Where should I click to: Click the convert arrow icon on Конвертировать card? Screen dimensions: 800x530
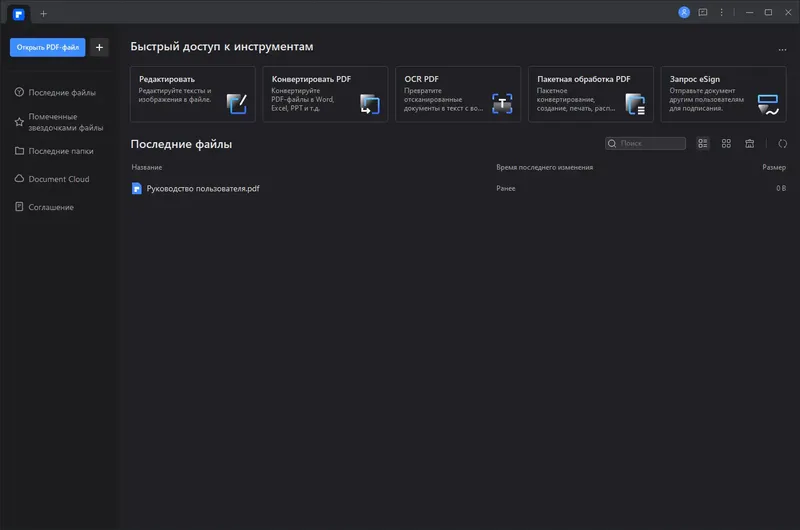click(369, 104)
